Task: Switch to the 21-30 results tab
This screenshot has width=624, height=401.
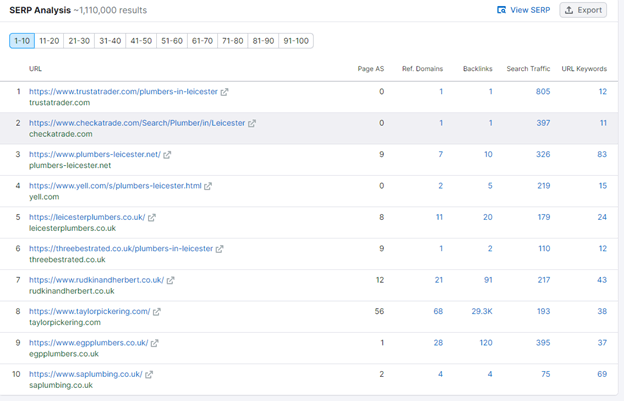Action: tap(79, 41)
